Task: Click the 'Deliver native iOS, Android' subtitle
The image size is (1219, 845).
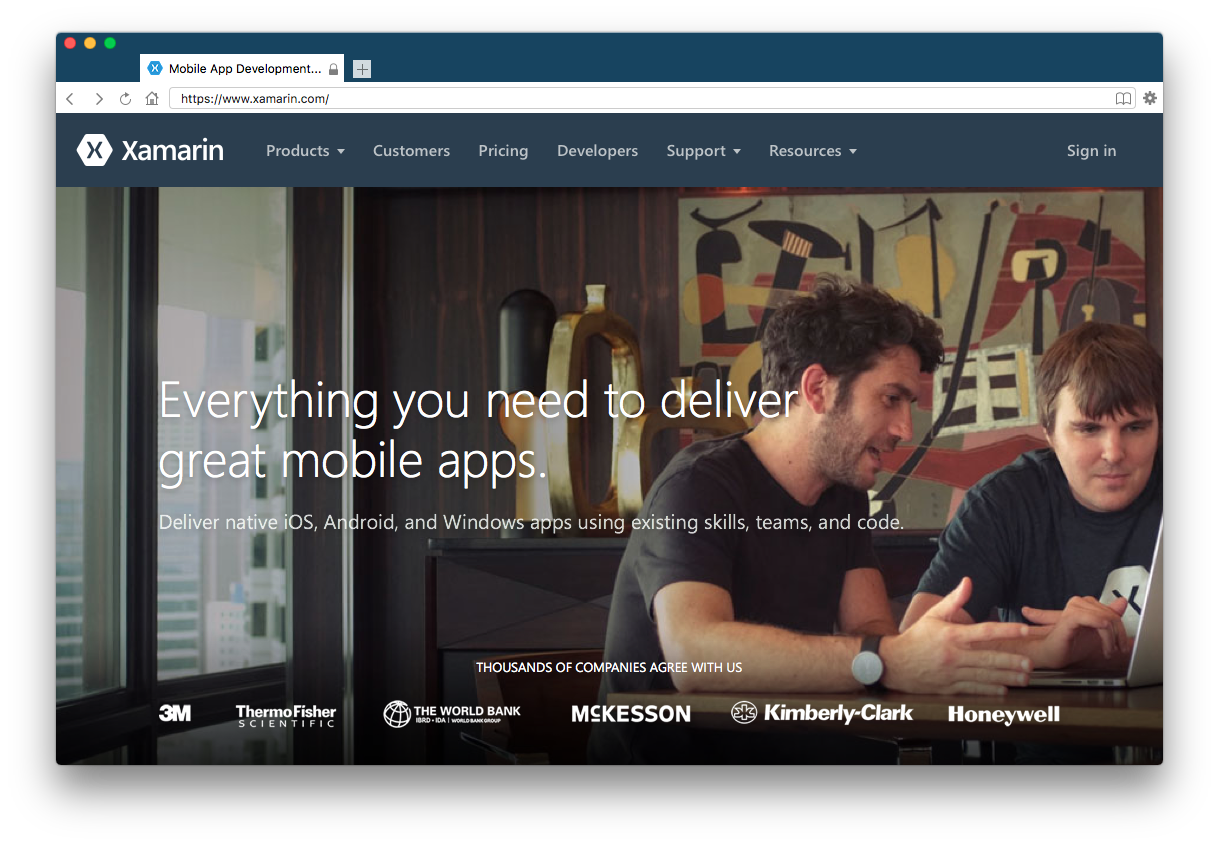Action: [x=531, y=522]
